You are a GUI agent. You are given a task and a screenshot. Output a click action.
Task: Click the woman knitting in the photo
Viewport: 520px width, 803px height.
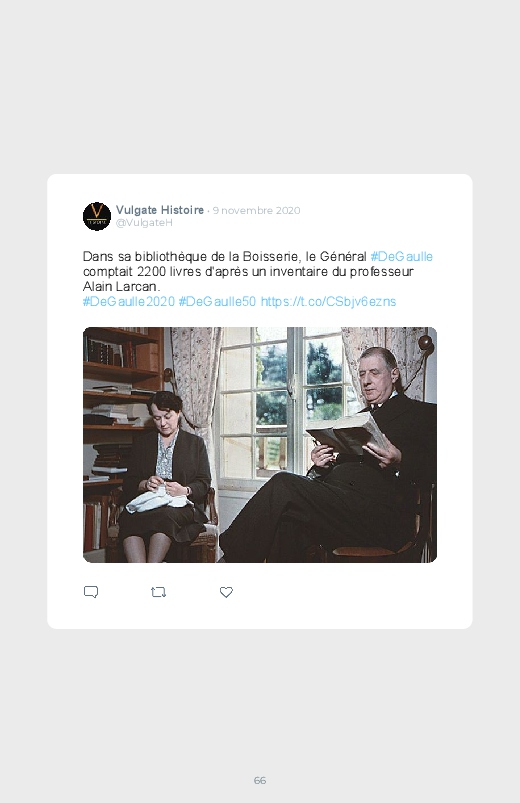click(165, 476)
